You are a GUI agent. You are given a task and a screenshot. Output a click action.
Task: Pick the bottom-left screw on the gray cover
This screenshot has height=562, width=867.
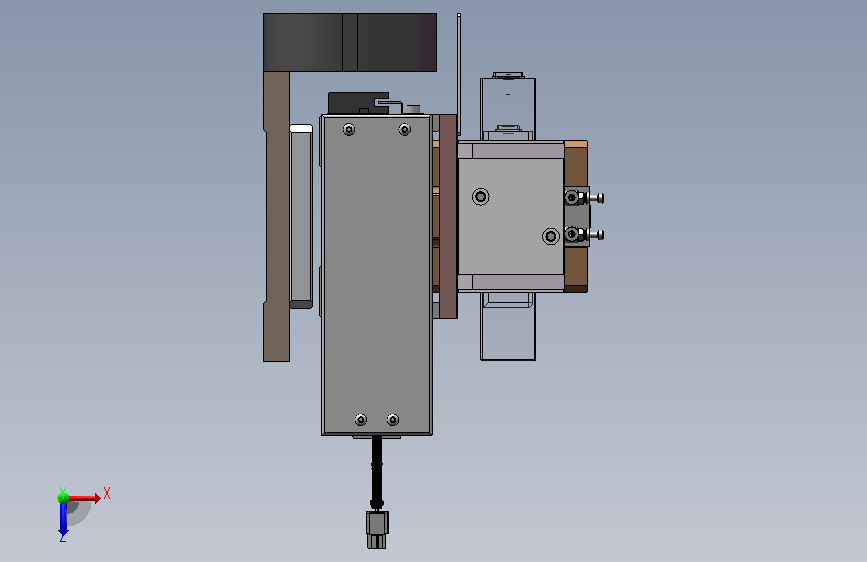pos(361,420)
